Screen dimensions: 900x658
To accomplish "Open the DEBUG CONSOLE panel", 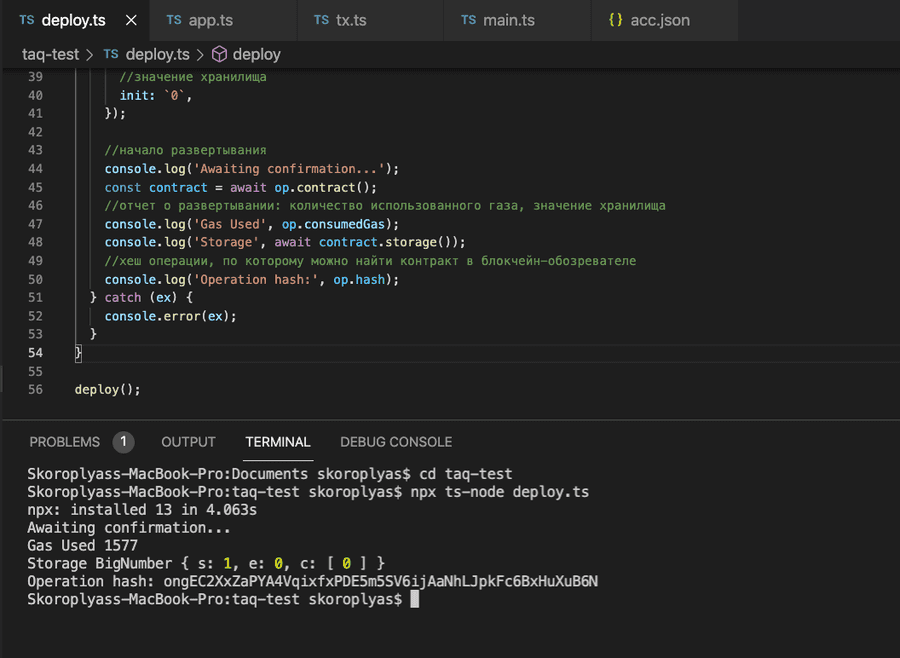I will coord(396,442).
